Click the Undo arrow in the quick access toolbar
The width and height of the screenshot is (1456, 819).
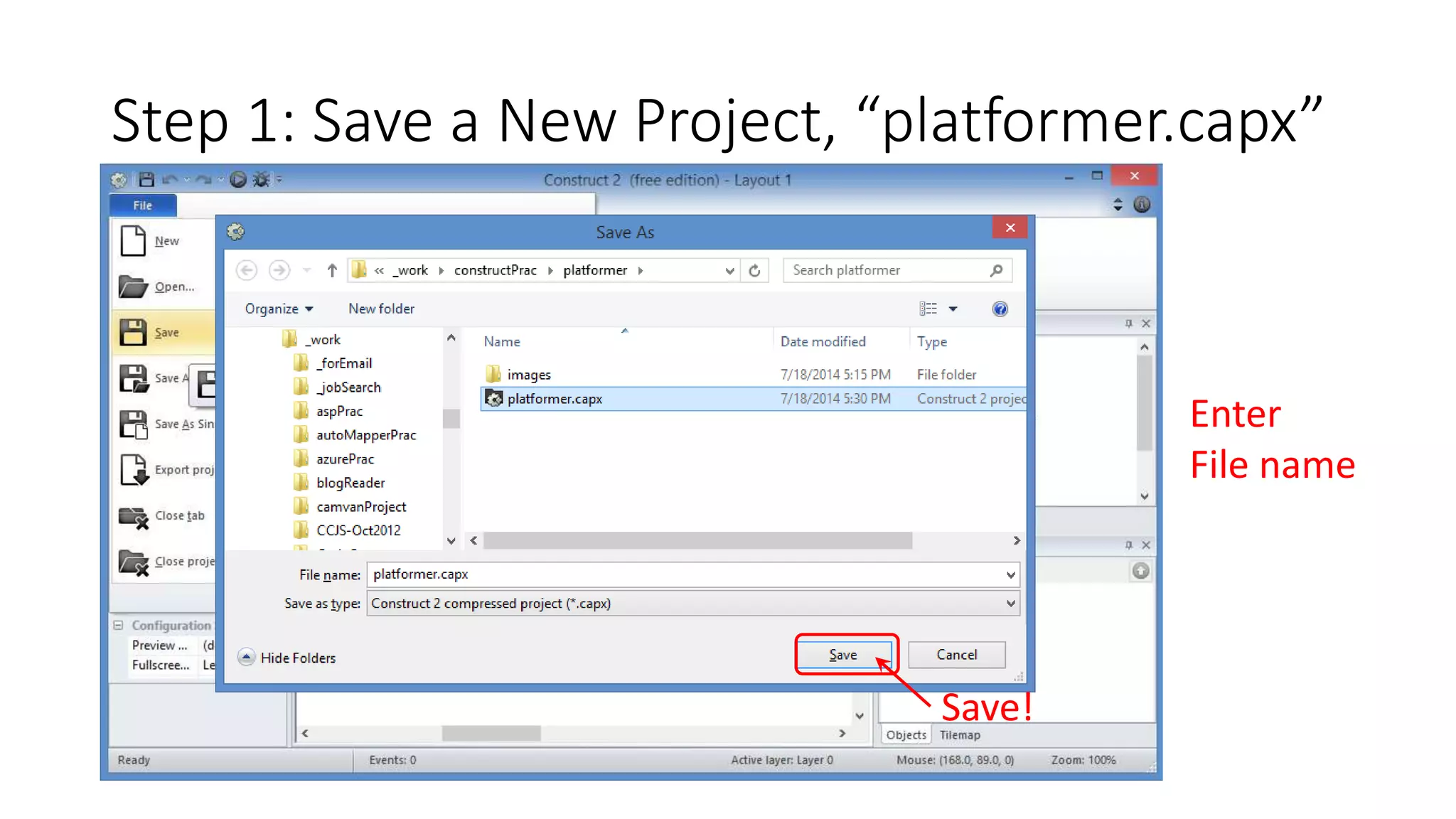pos(169,180)
